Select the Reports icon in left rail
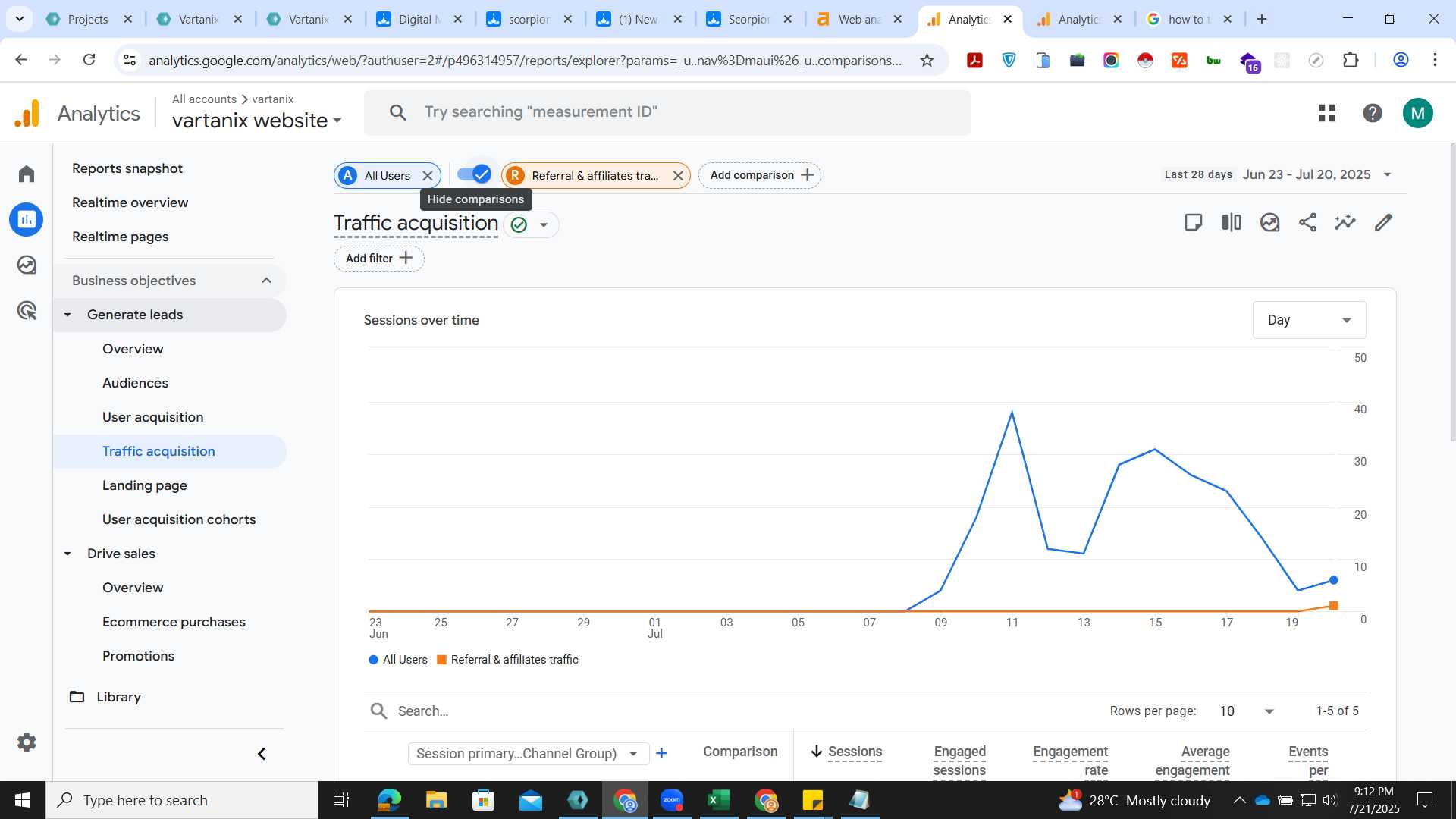 27,219
